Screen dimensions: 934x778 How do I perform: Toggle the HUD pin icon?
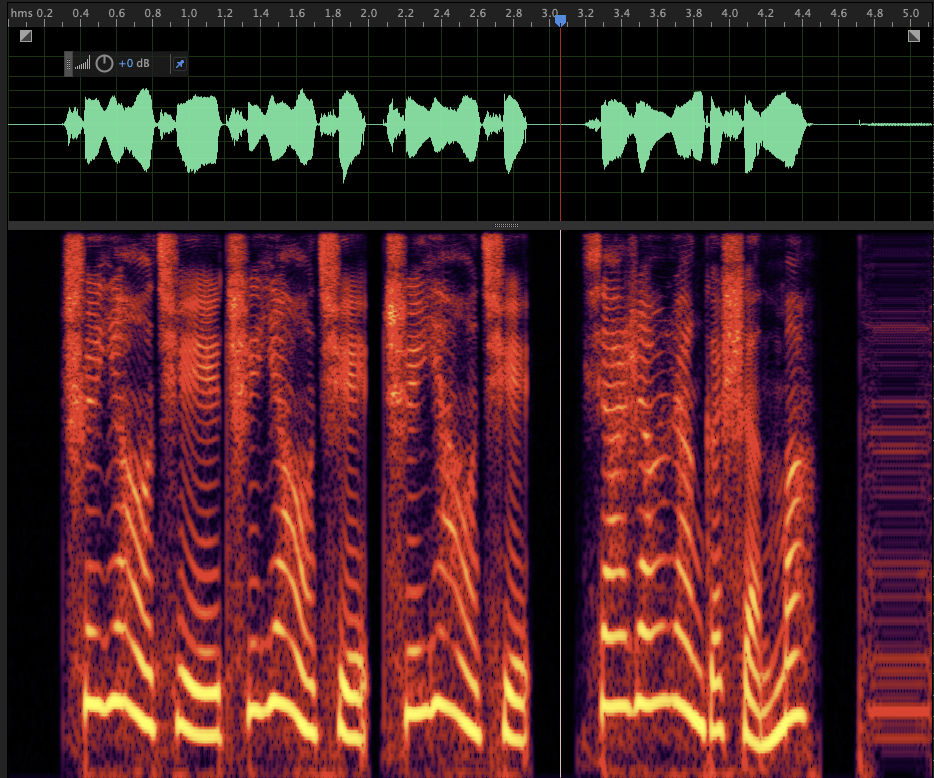tap(179, 63)
